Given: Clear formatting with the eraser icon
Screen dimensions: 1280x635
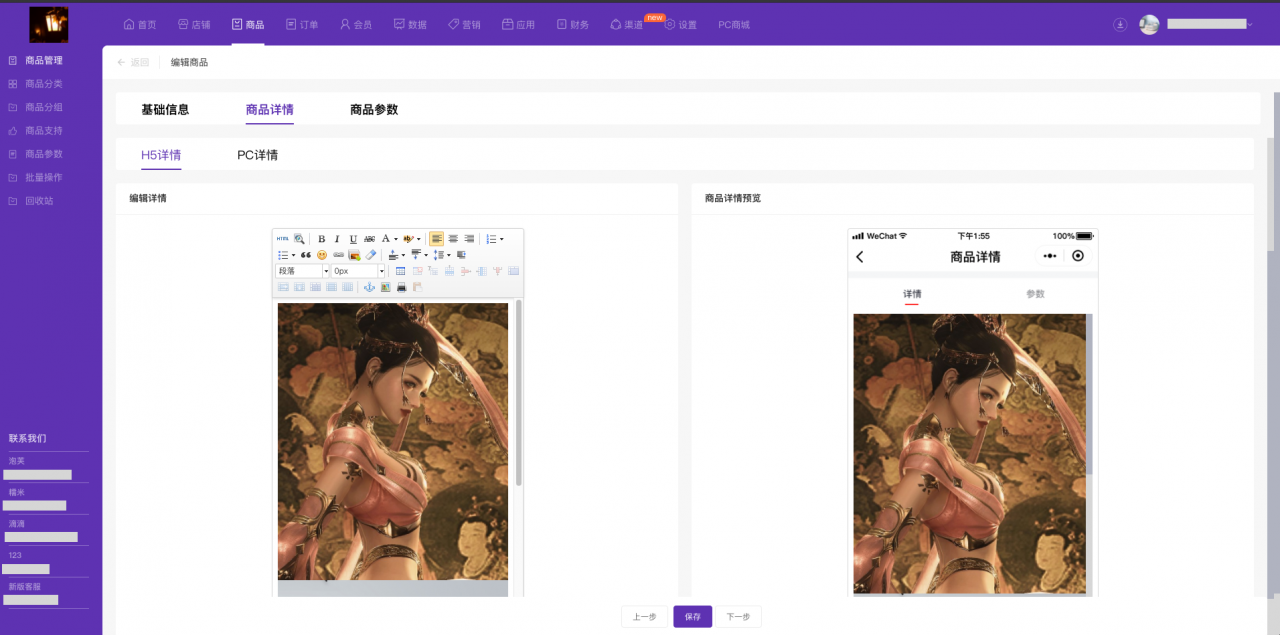Looking at the screenshot, I should coord(370,255).
